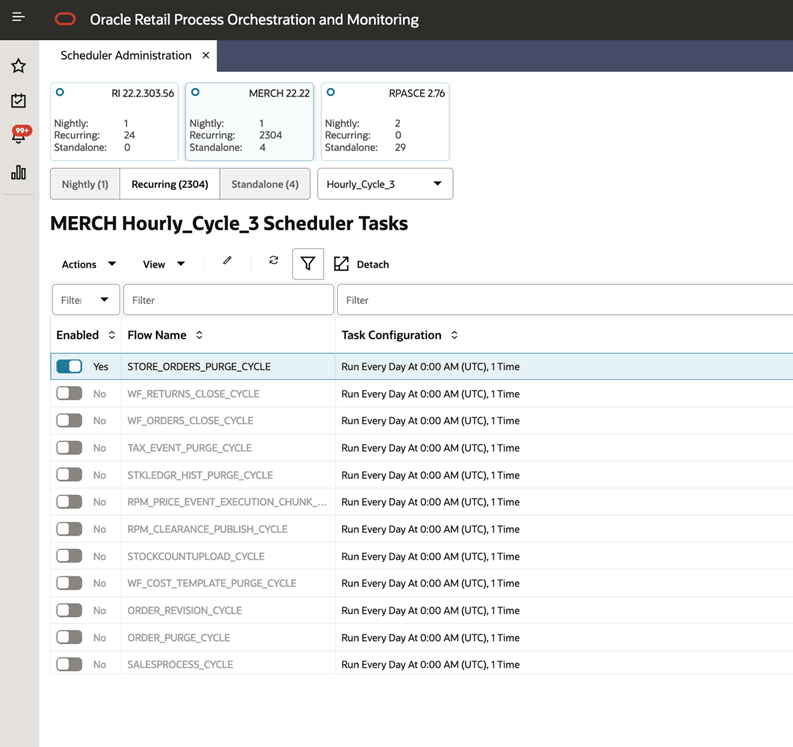Select the Scheduler Administration tab
Viewport: 793px width, 747px height.
pyautogui.click(x=126, y=55)
